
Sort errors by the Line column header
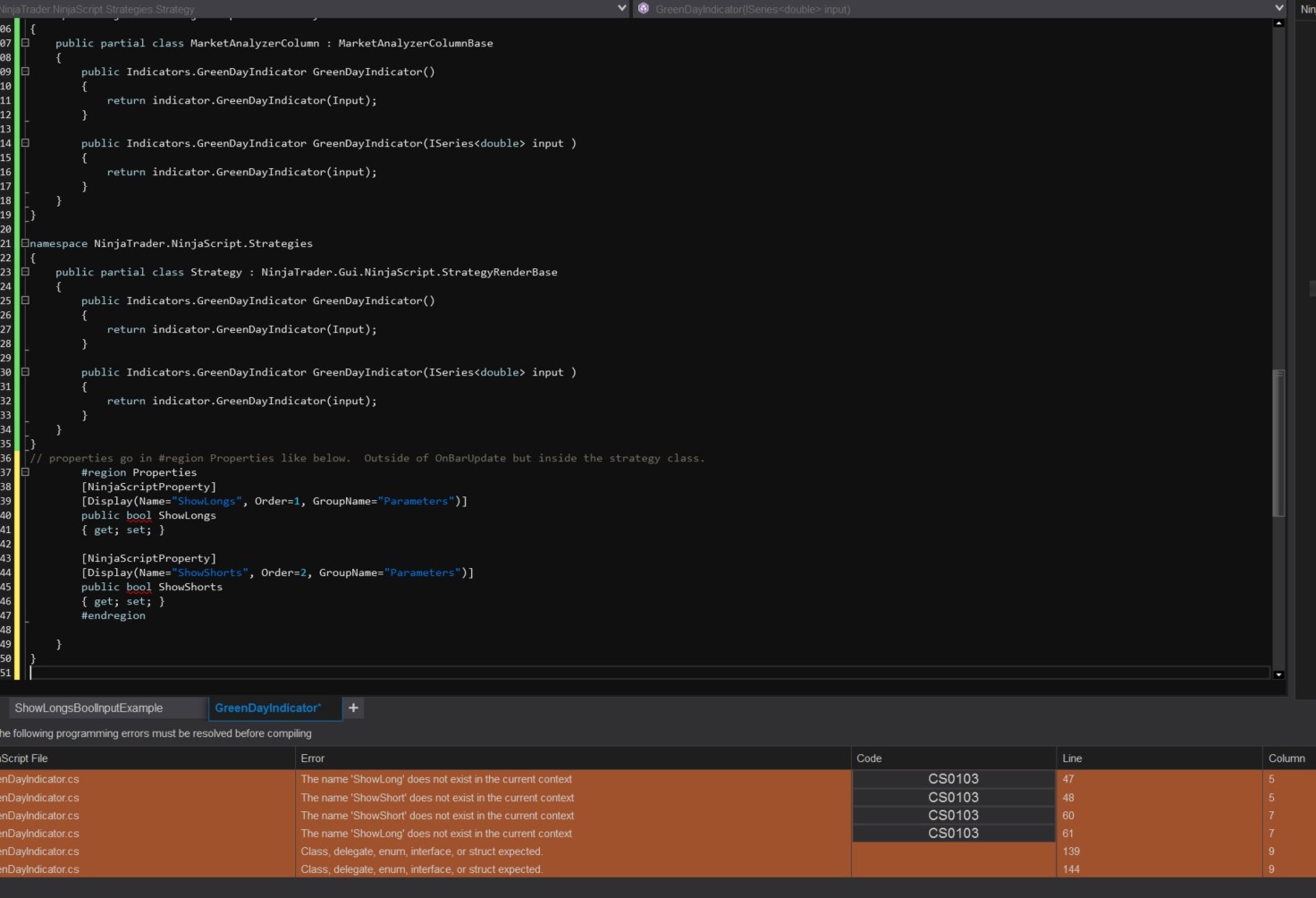pyautogui.click(x=1072, y=758)
